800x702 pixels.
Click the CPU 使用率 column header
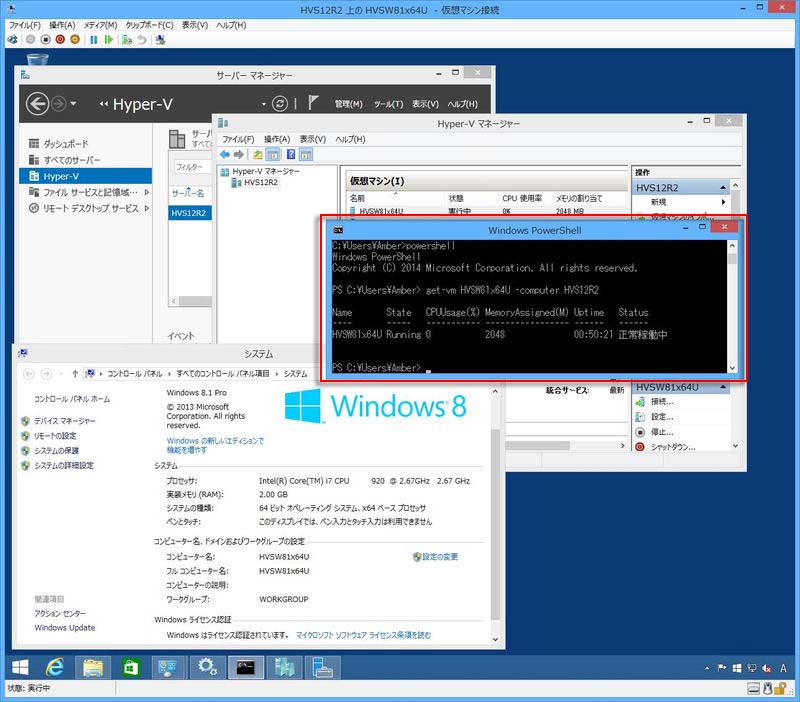coord(522,198)
